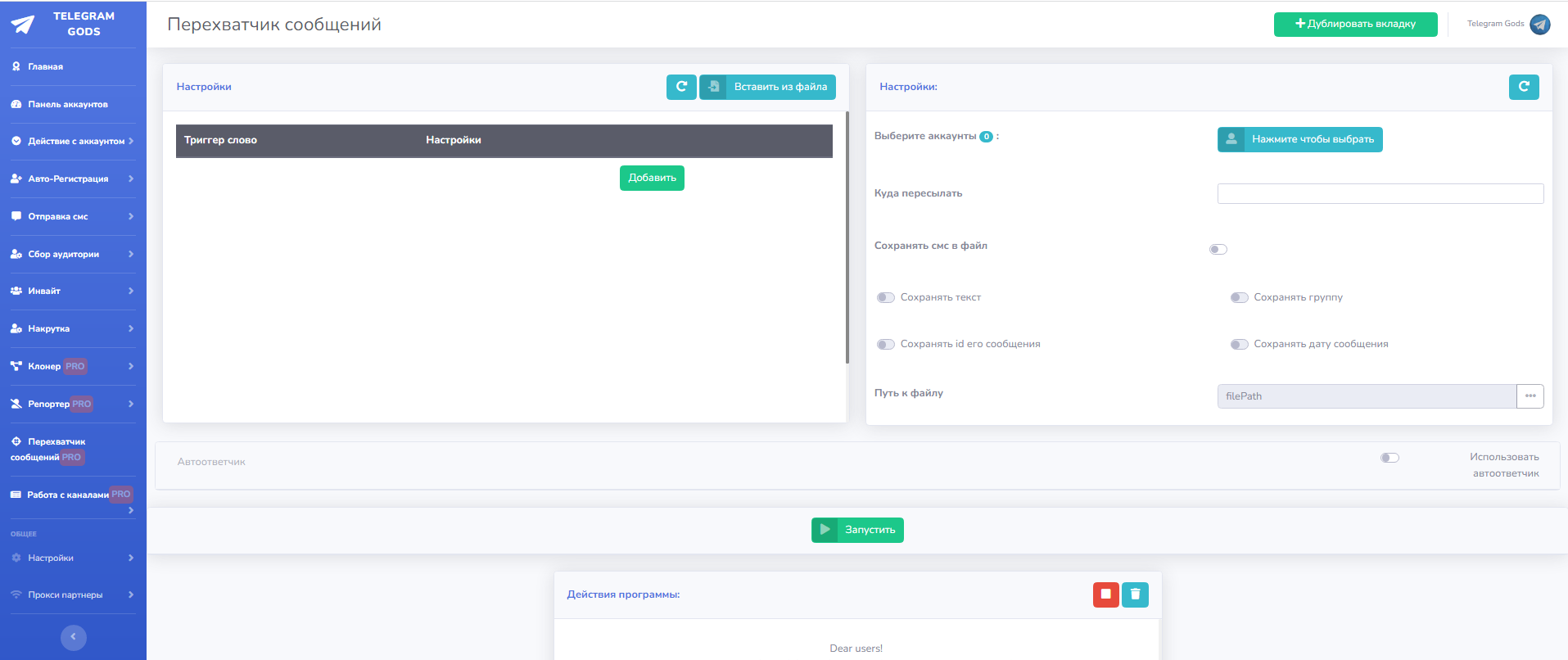This screenshot has height=660, width=1568.
Task: Click the Куда пересылать input field
Action: pyautogui.click(x=1380, y=193)
